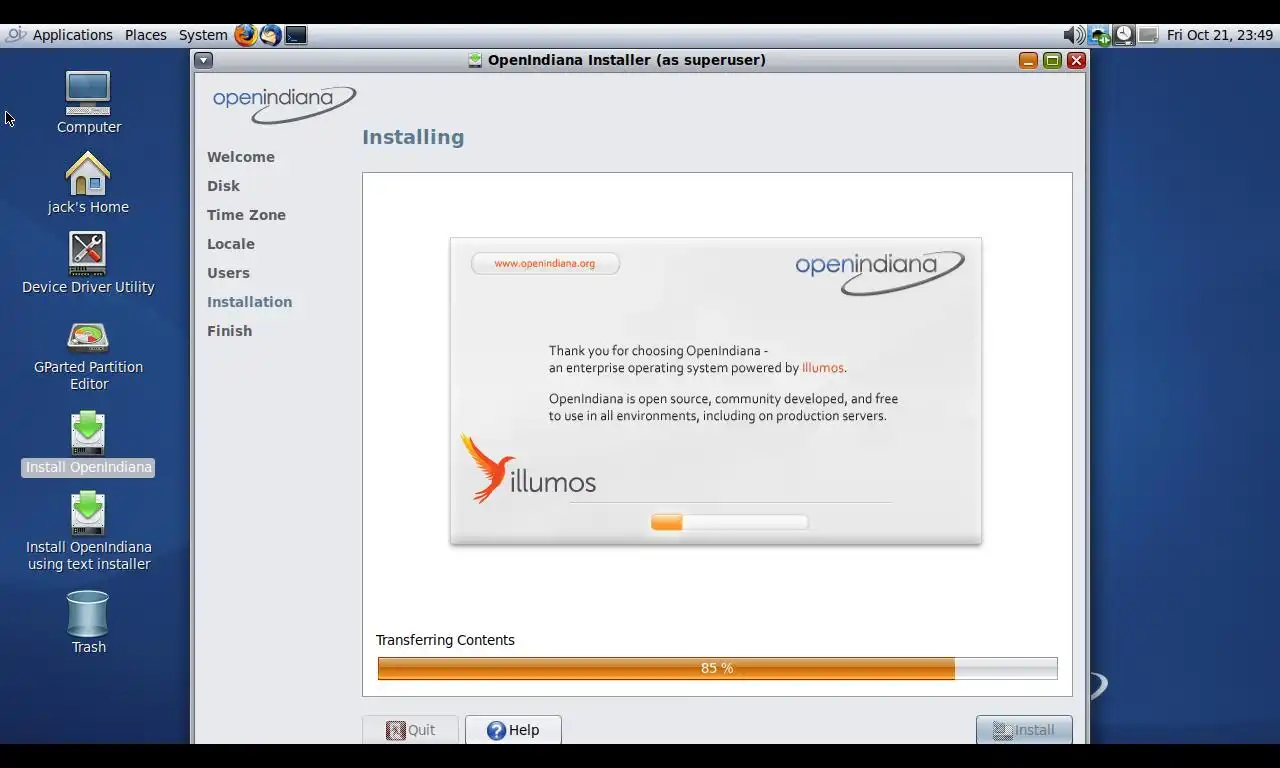The height and width of the screenshot is (768, 1280).
Task: Select the Locale step in the sidebar
Action: click(x=231, y=244)
